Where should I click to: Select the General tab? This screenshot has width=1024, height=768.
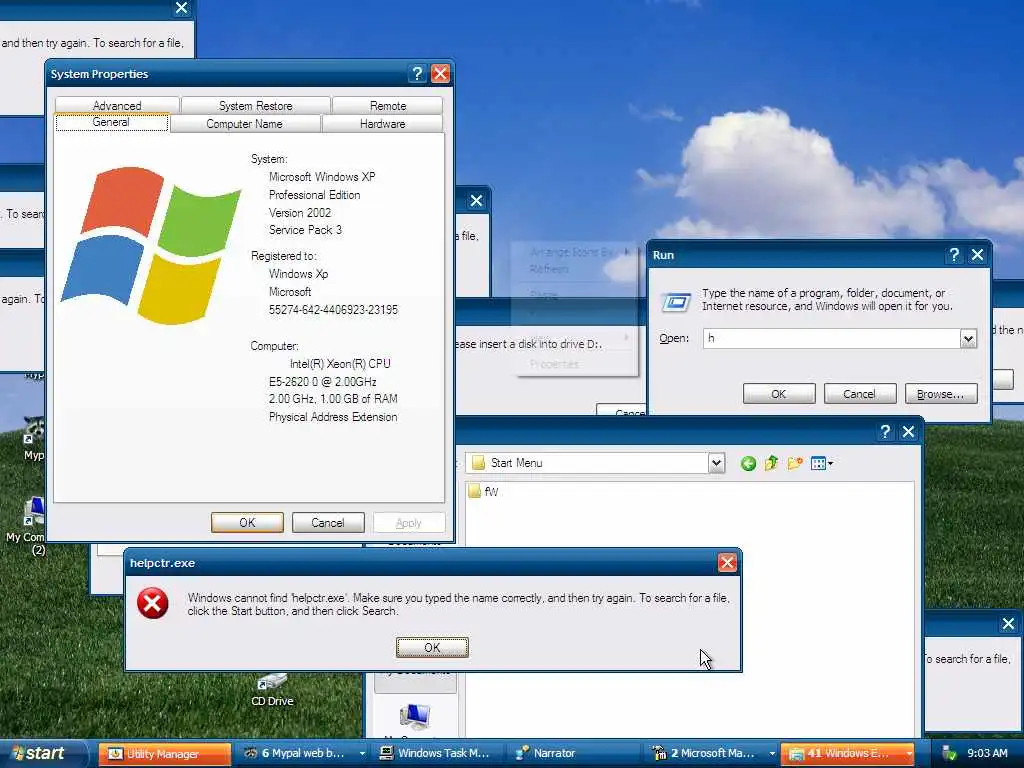tap(112, 122)
